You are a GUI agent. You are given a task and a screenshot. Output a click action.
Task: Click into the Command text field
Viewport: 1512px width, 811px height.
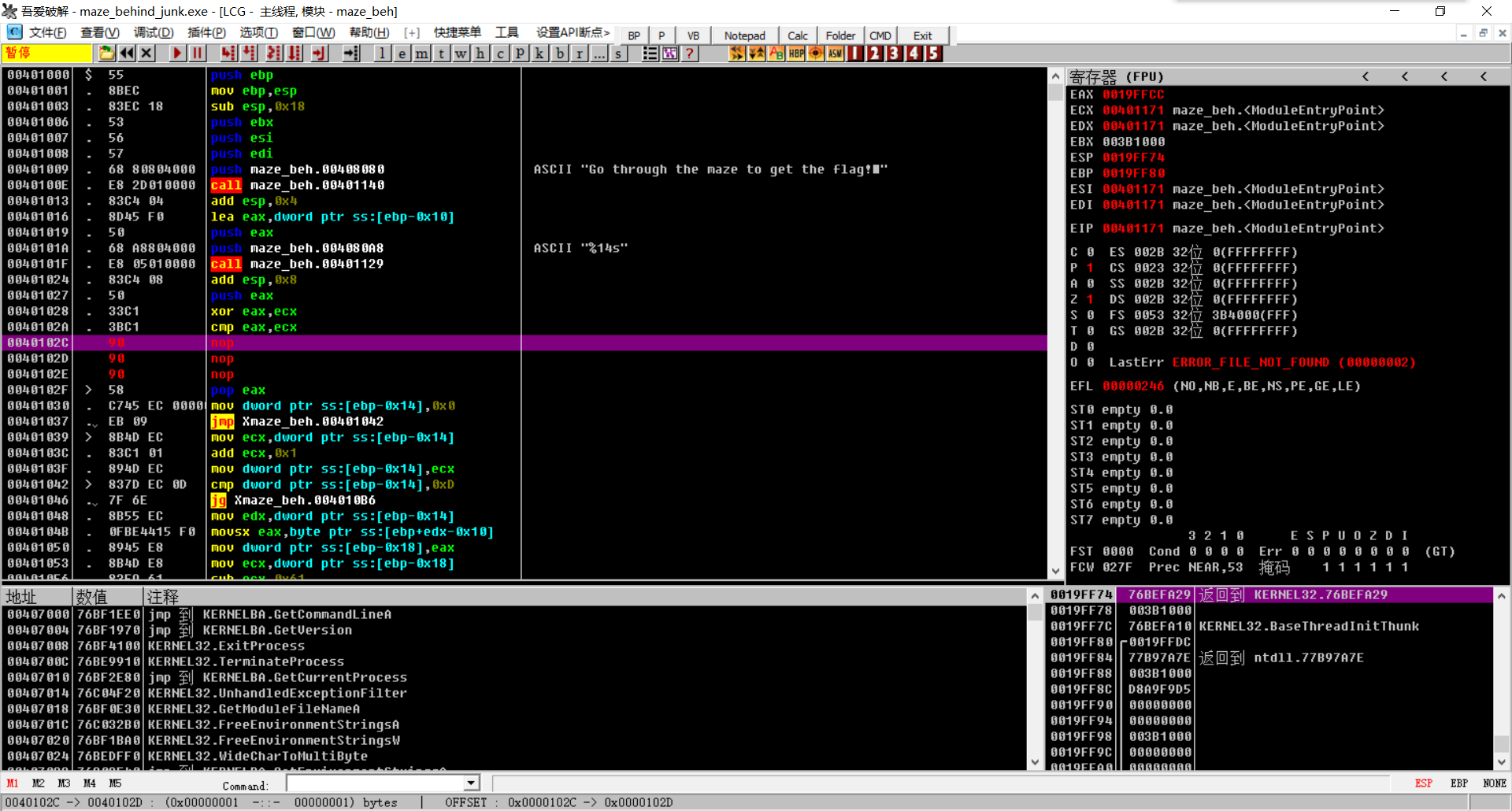[x=376, y=783]
